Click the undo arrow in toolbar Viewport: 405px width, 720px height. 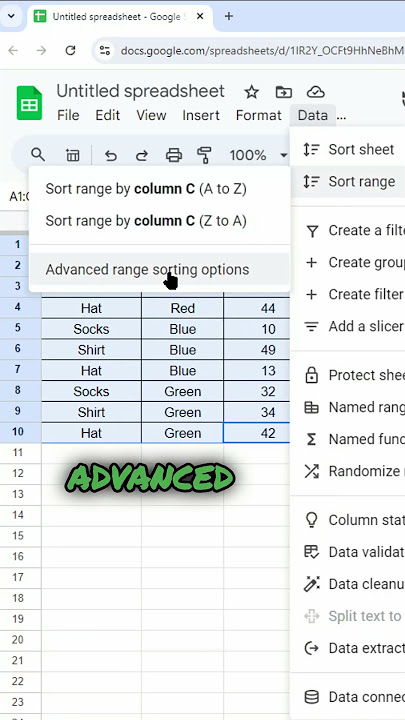click(x=110, y=156)
